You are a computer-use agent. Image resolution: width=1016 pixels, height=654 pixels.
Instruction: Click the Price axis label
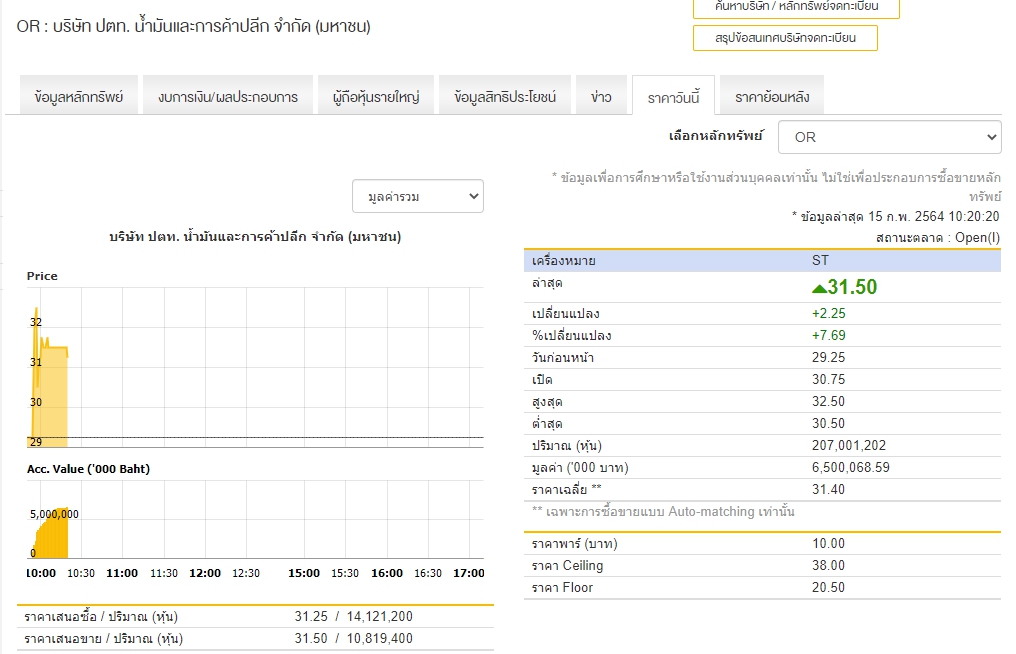click(42, 276)
